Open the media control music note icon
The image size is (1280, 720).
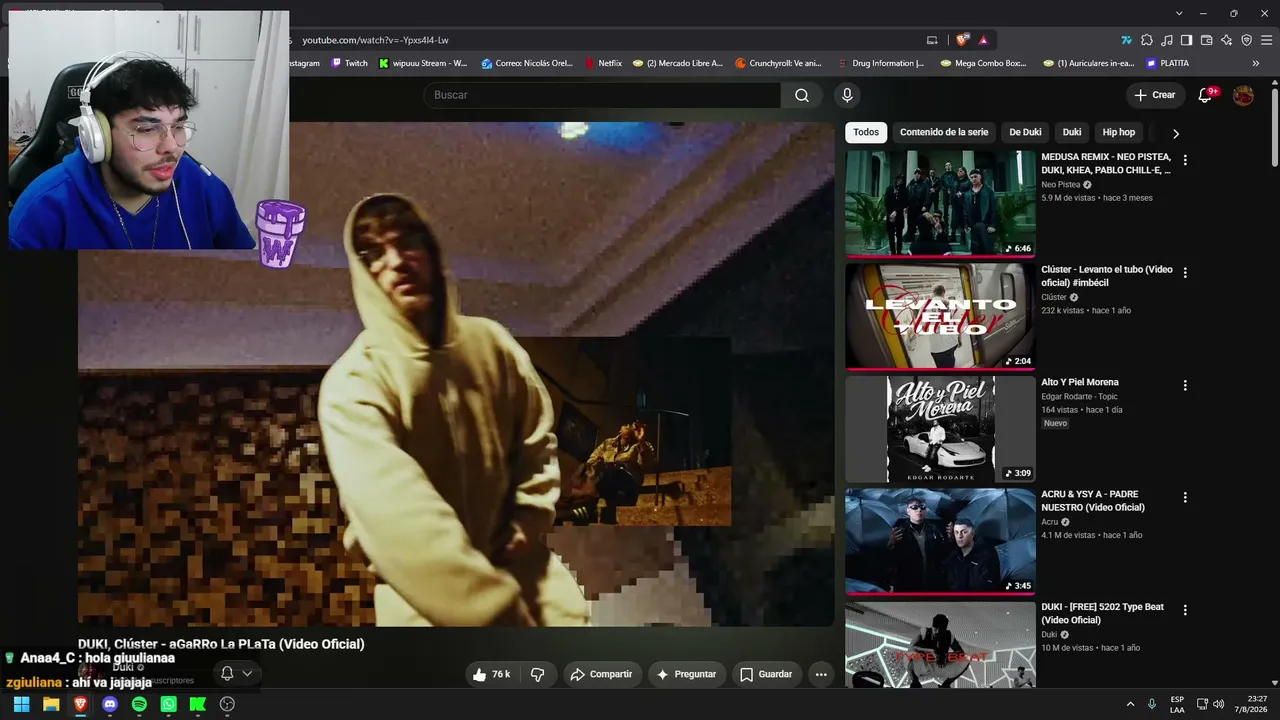(x=1167, y=40)
